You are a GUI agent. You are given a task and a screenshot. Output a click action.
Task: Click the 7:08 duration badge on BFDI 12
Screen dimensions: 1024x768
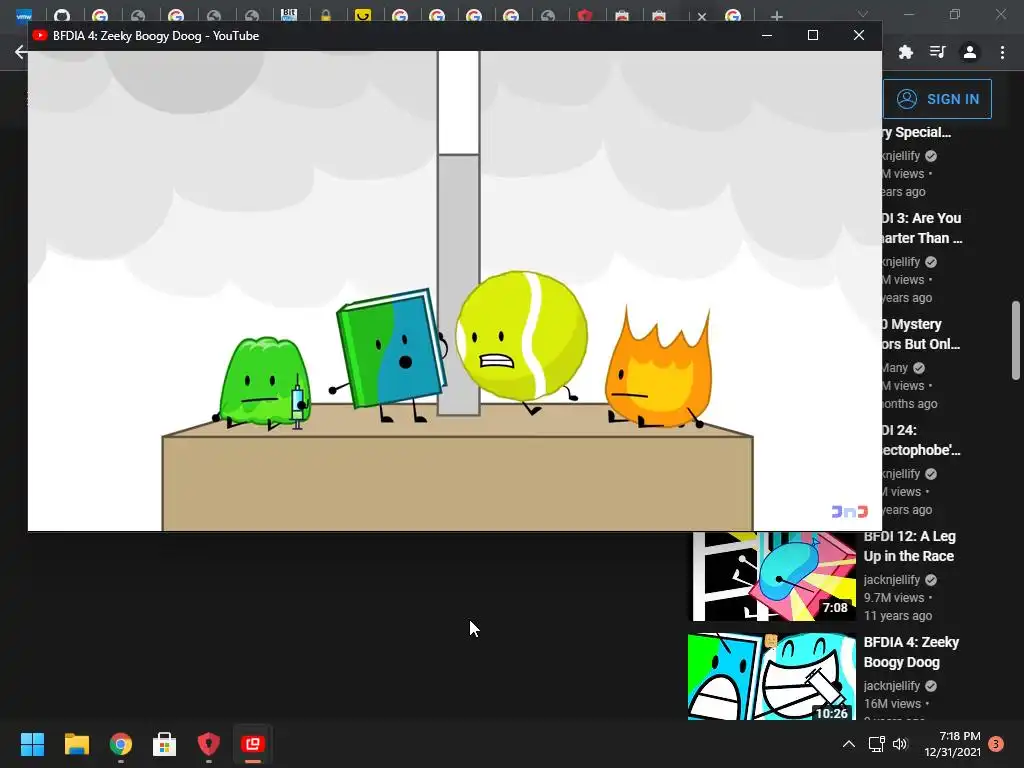835,608
